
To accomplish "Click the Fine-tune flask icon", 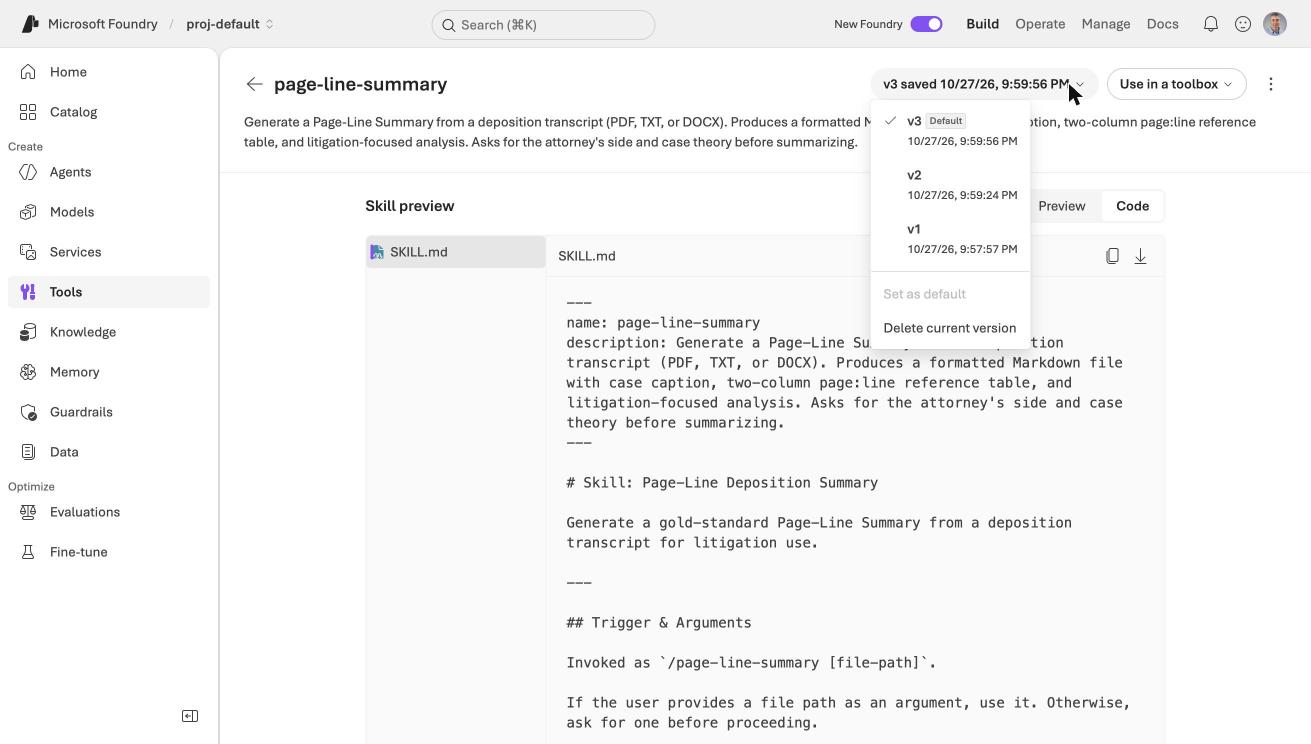I will (28, 552).
